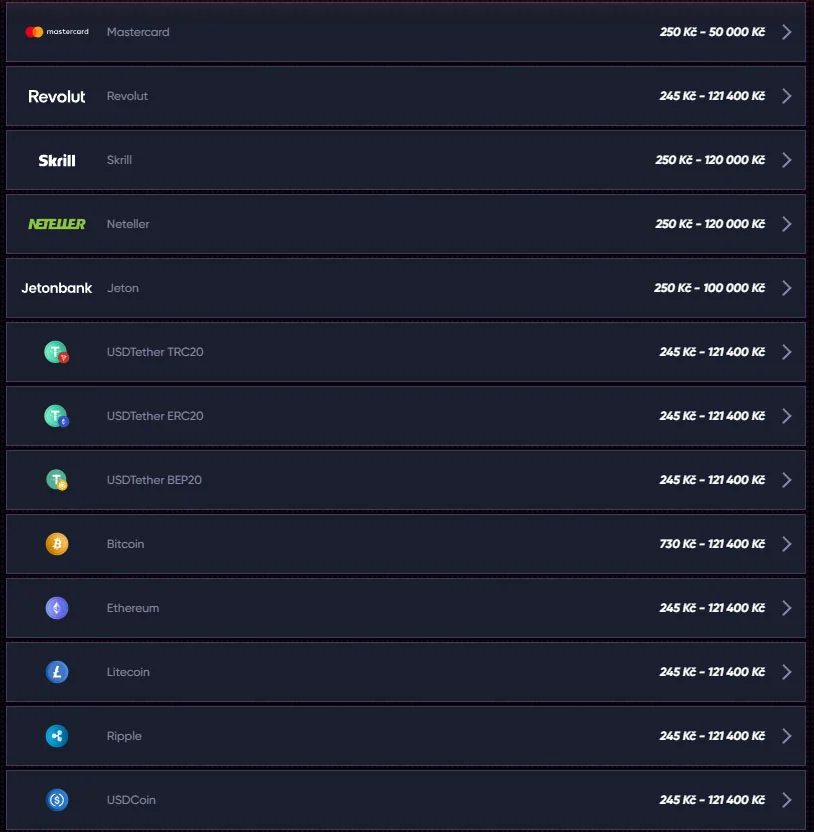The width and height of the screenshot is (814, 832).
Task: Click the Skrill payment method label
Action: [x=119, y=160]
